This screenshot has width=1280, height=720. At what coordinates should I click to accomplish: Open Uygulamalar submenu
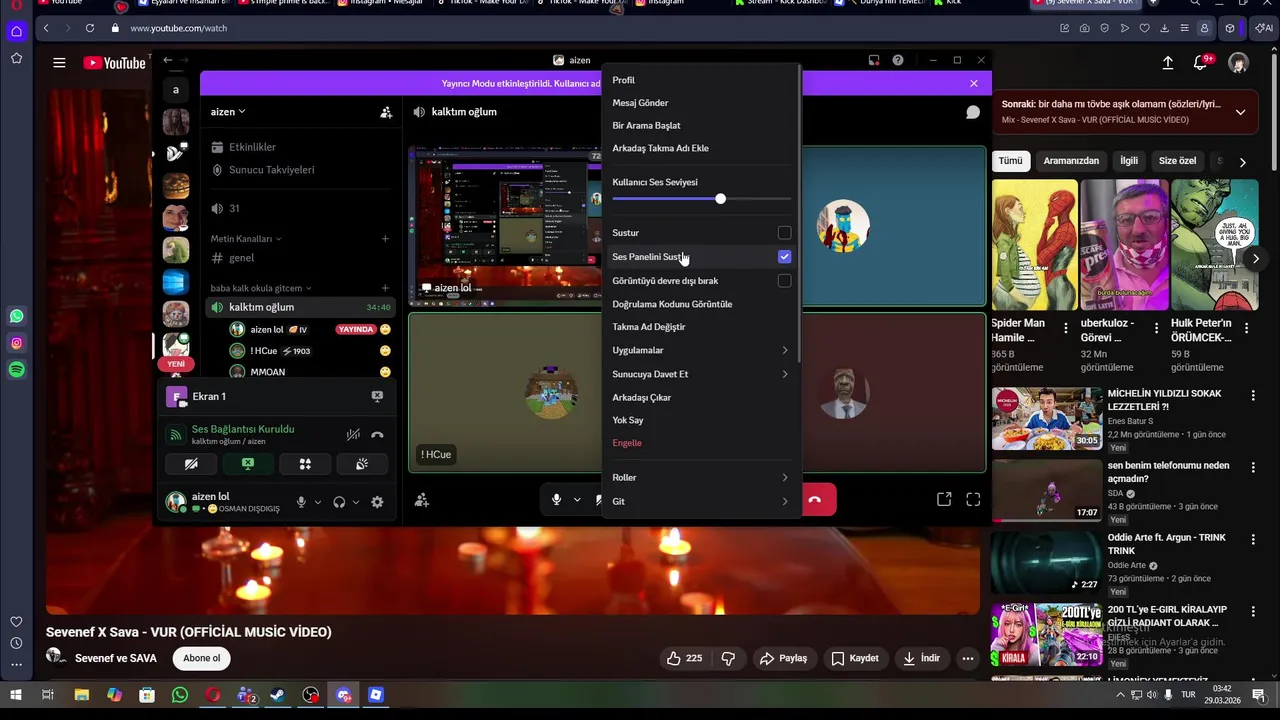[700, 351]
